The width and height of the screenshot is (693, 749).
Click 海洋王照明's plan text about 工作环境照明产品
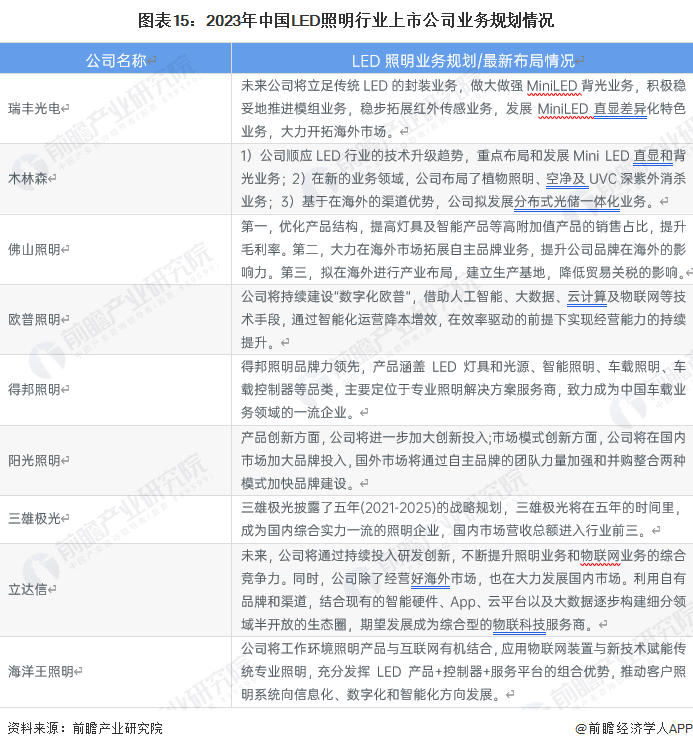point(463,672)
